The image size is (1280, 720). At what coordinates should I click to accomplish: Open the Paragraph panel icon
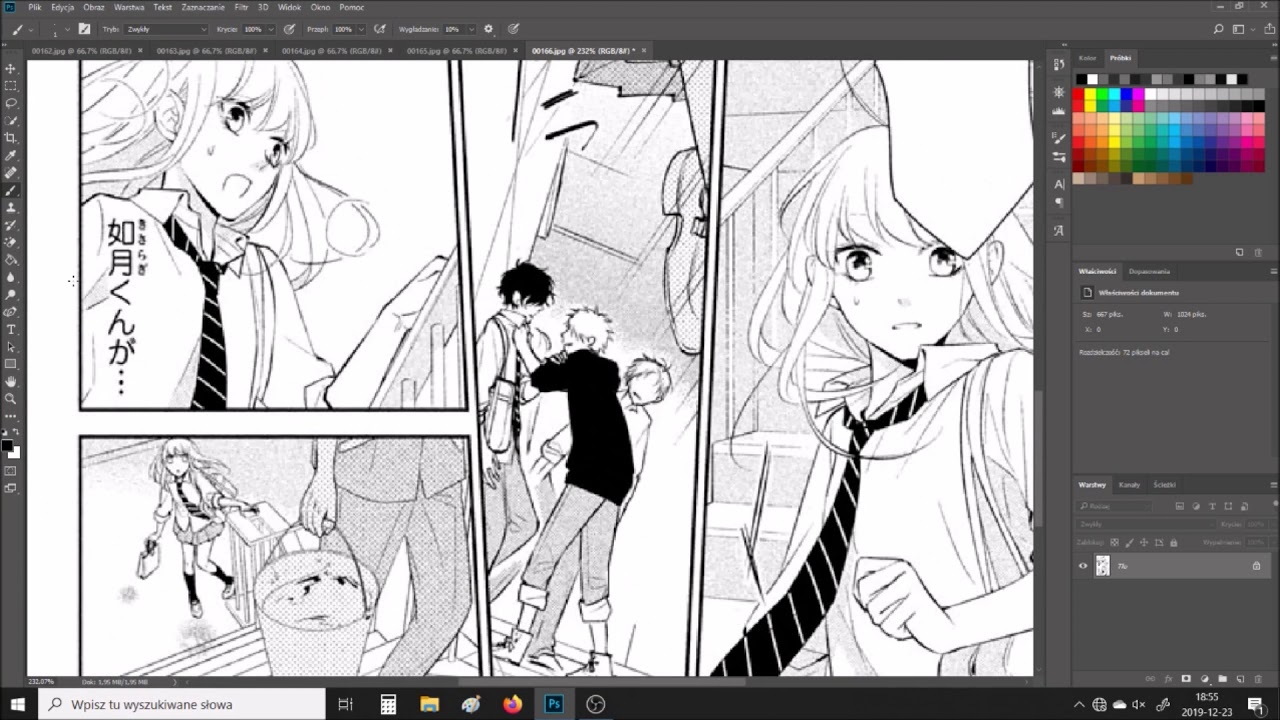coord(1059,203)
